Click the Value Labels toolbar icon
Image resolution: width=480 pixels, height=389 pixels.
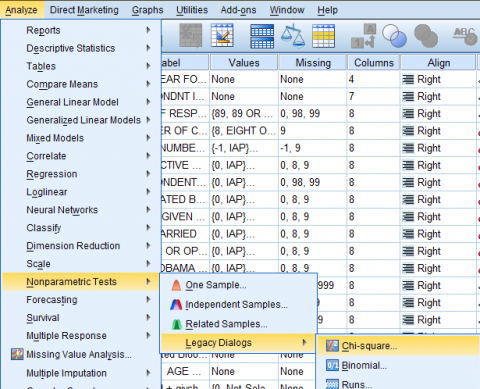pyautogui.click(x=363, y=36)
